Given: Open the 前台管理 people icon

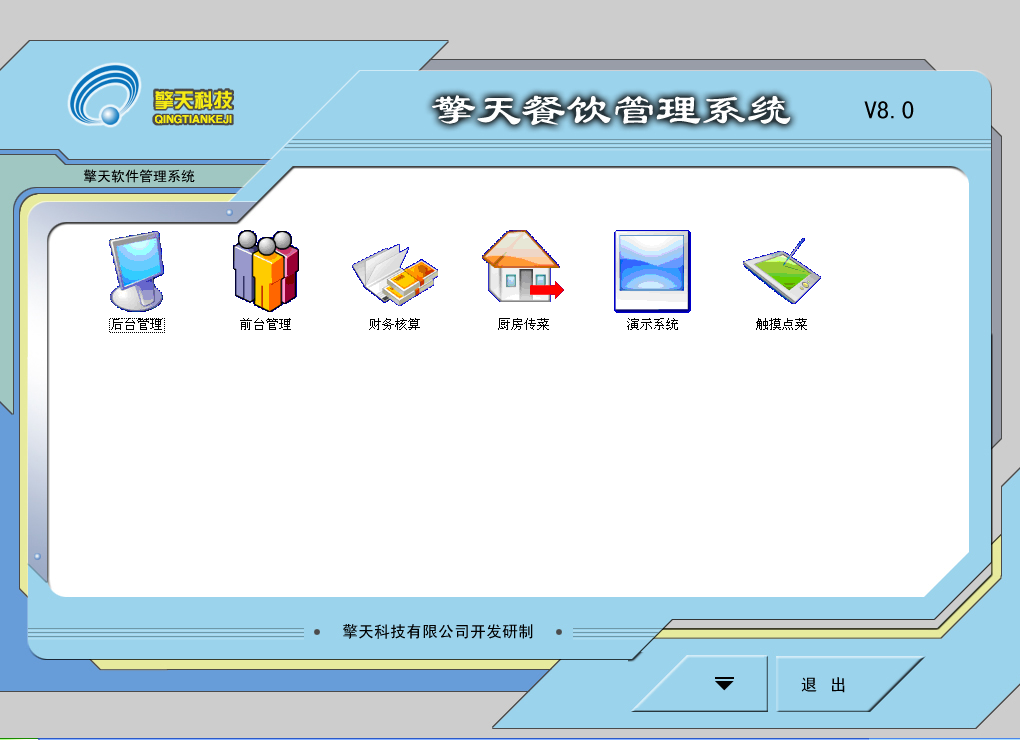Looking at the screenshot, I should (x=265, y=270).
